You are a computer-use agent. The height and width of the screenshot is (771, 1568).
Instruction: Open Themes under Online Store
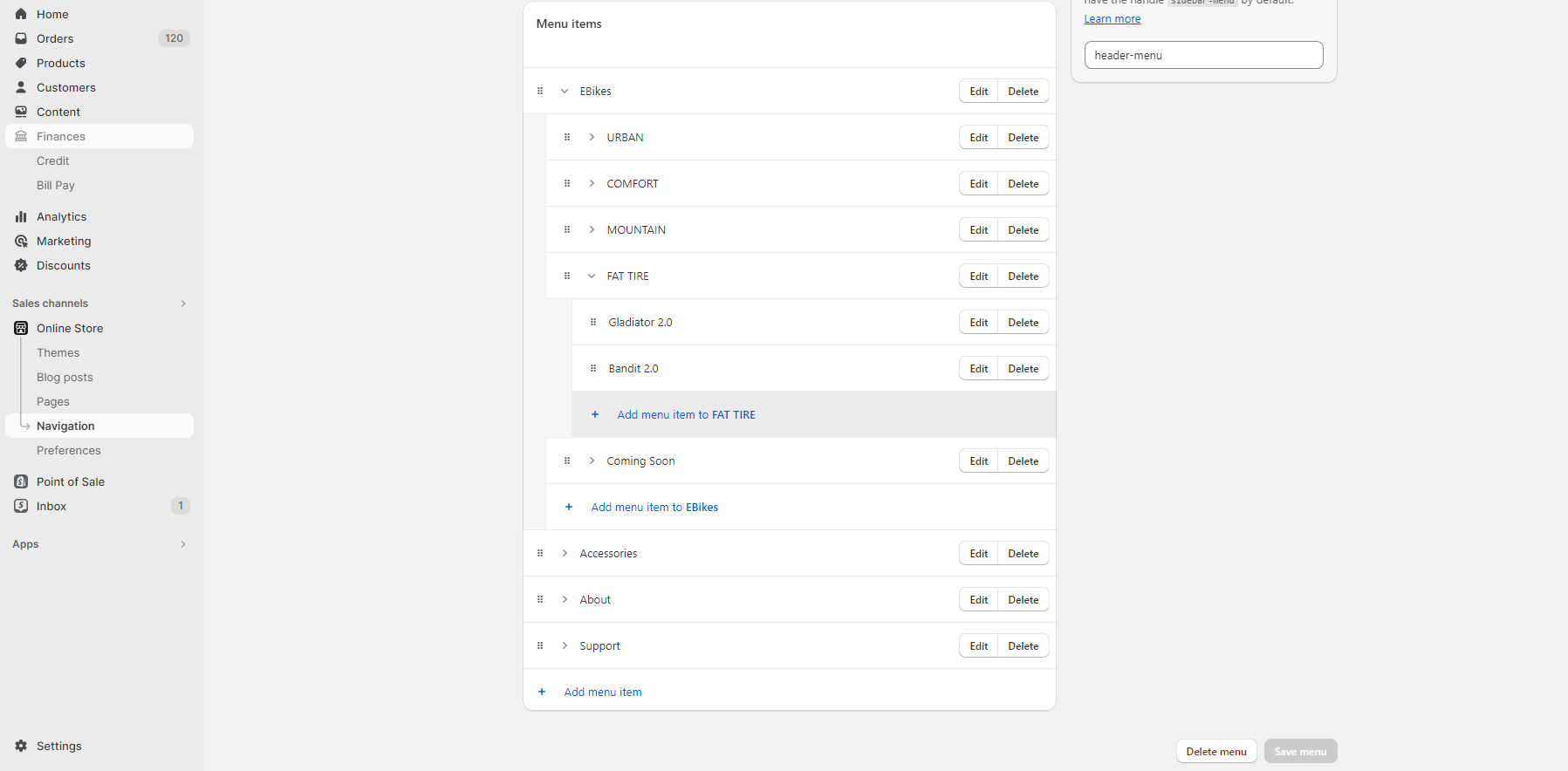pyautogui.click(x=58, y=352)
